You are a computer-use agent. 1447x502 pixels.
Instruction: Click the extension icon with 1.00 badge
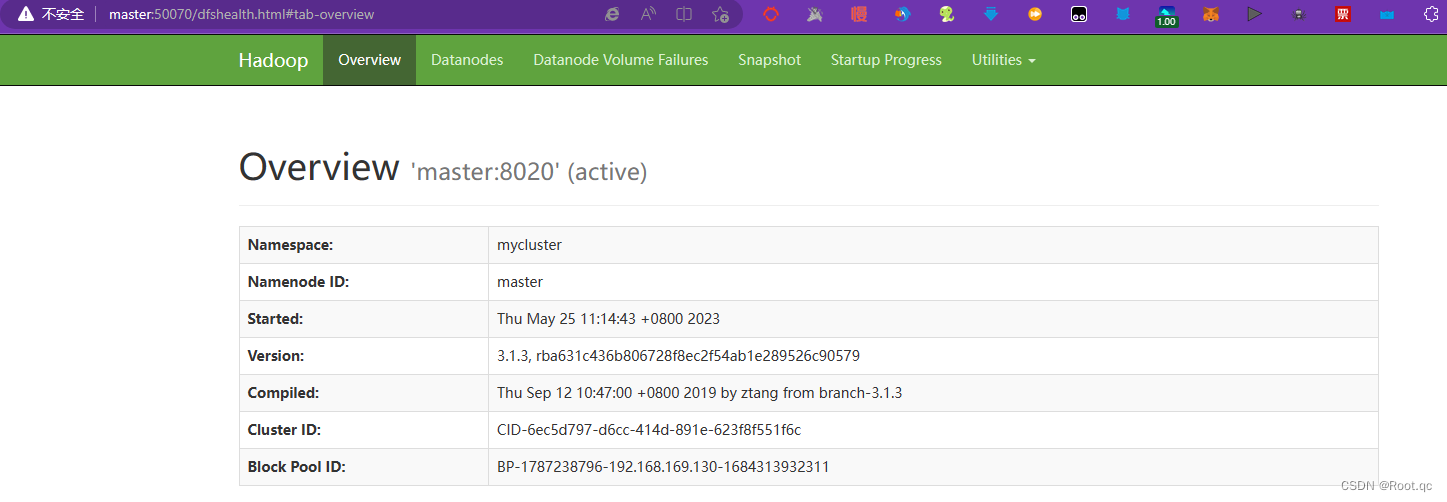[x=1166, y=16]
